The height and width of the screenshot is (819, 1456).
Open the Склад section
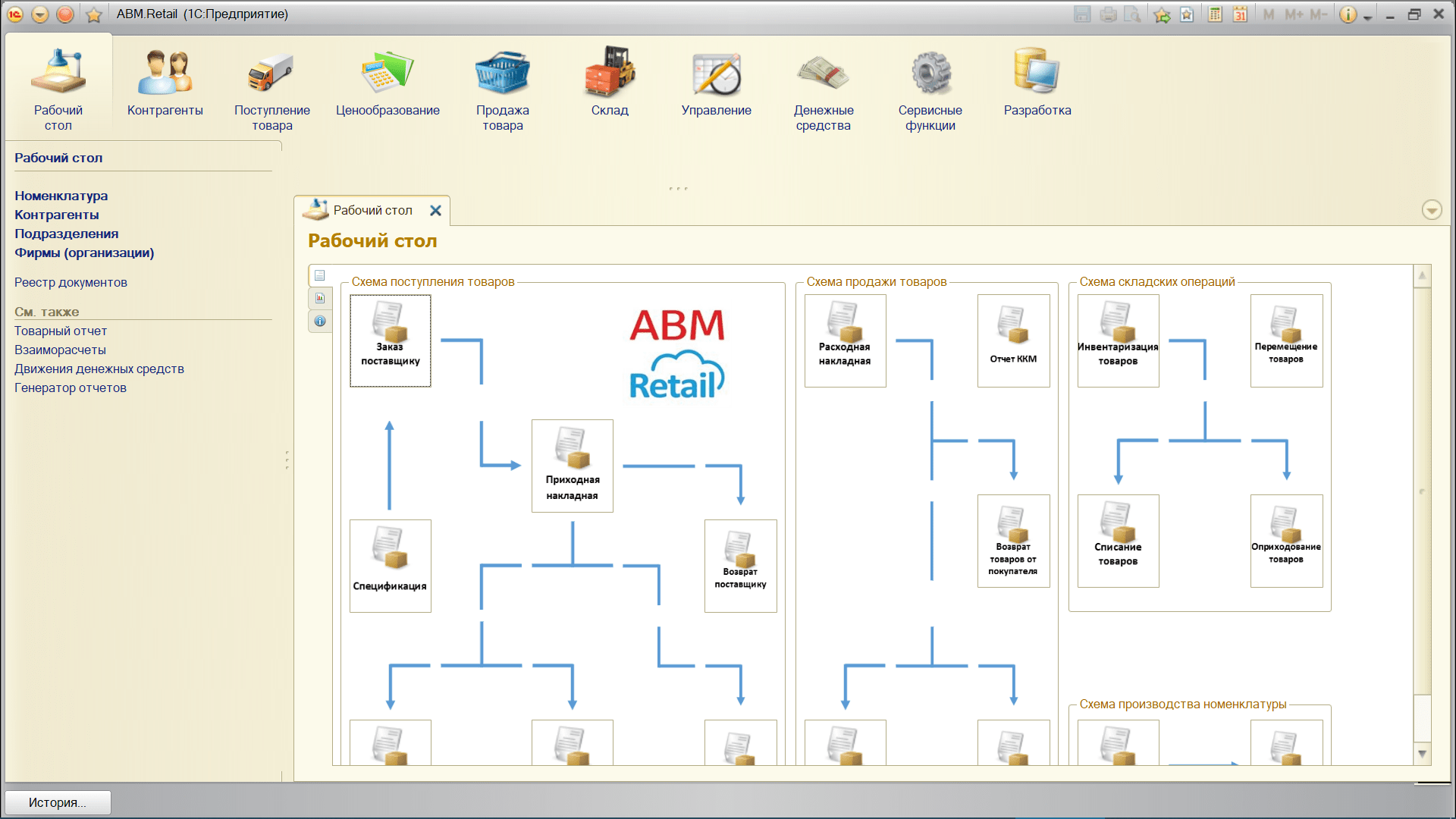click(x=610, y=82)
